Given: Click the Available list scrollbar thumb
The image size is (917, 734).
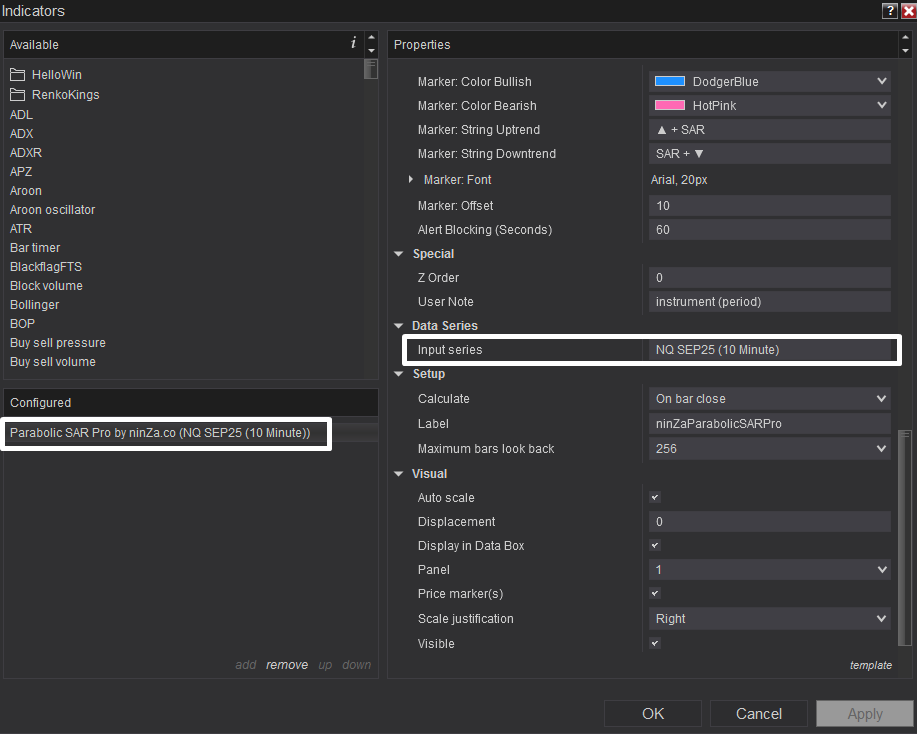Looking at the screenshot, I should click(x=371, y=68).
